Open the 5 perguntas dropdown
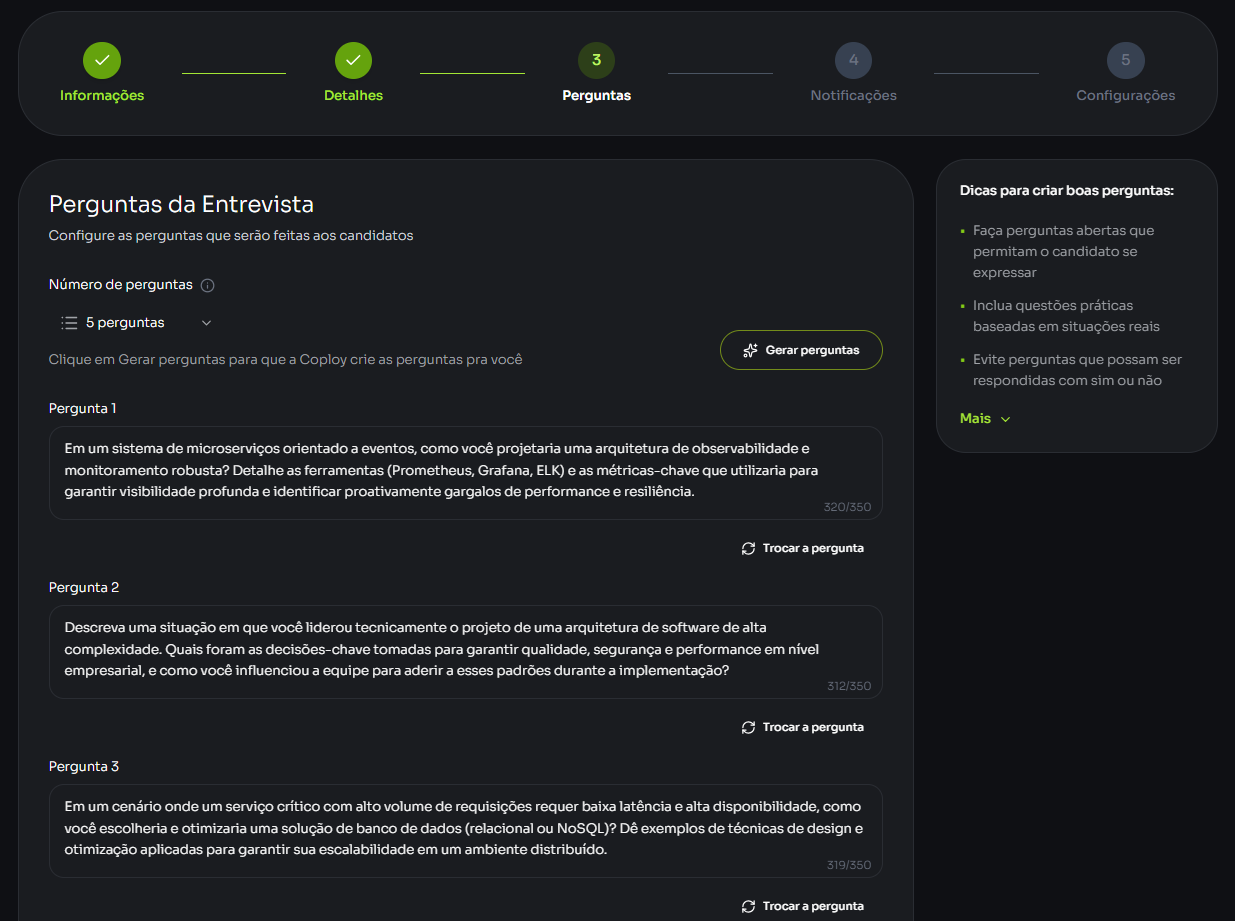1235x921 pixels. tap(136, 322)
